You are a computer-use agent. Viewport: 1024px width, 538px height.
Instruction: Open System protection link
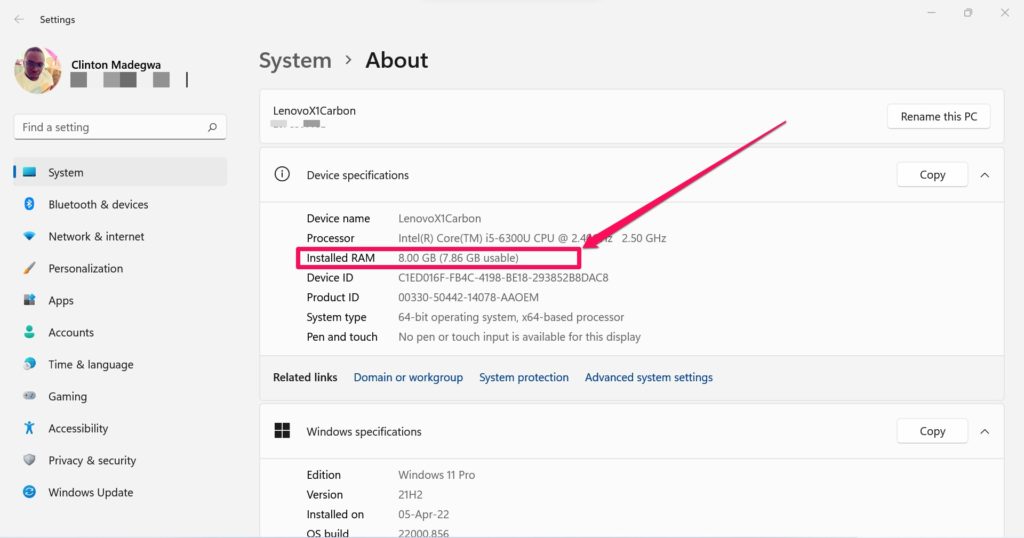click(x=524, y=377)
